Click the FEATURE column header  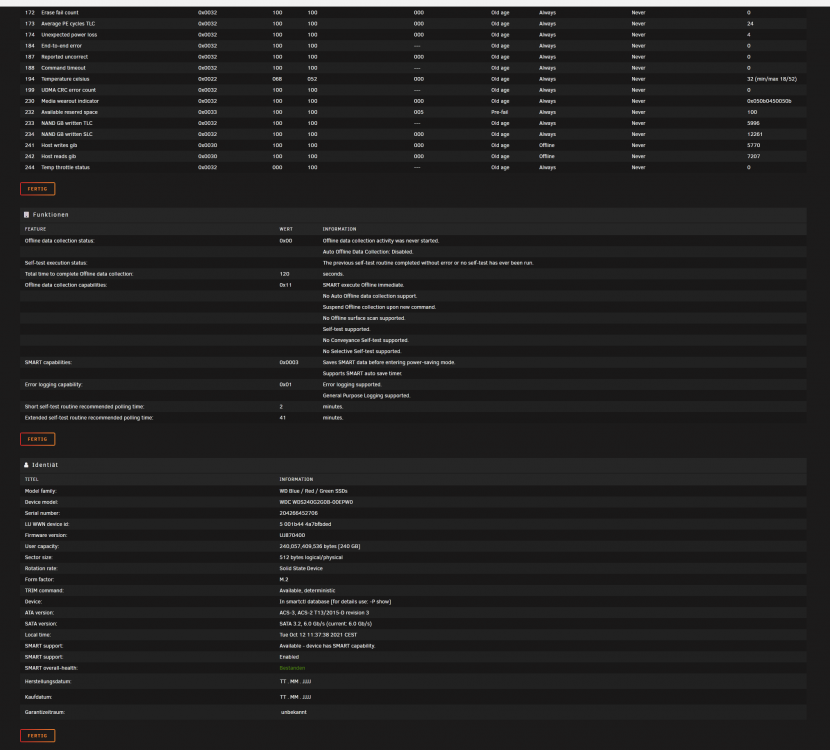tap(35, 229)
